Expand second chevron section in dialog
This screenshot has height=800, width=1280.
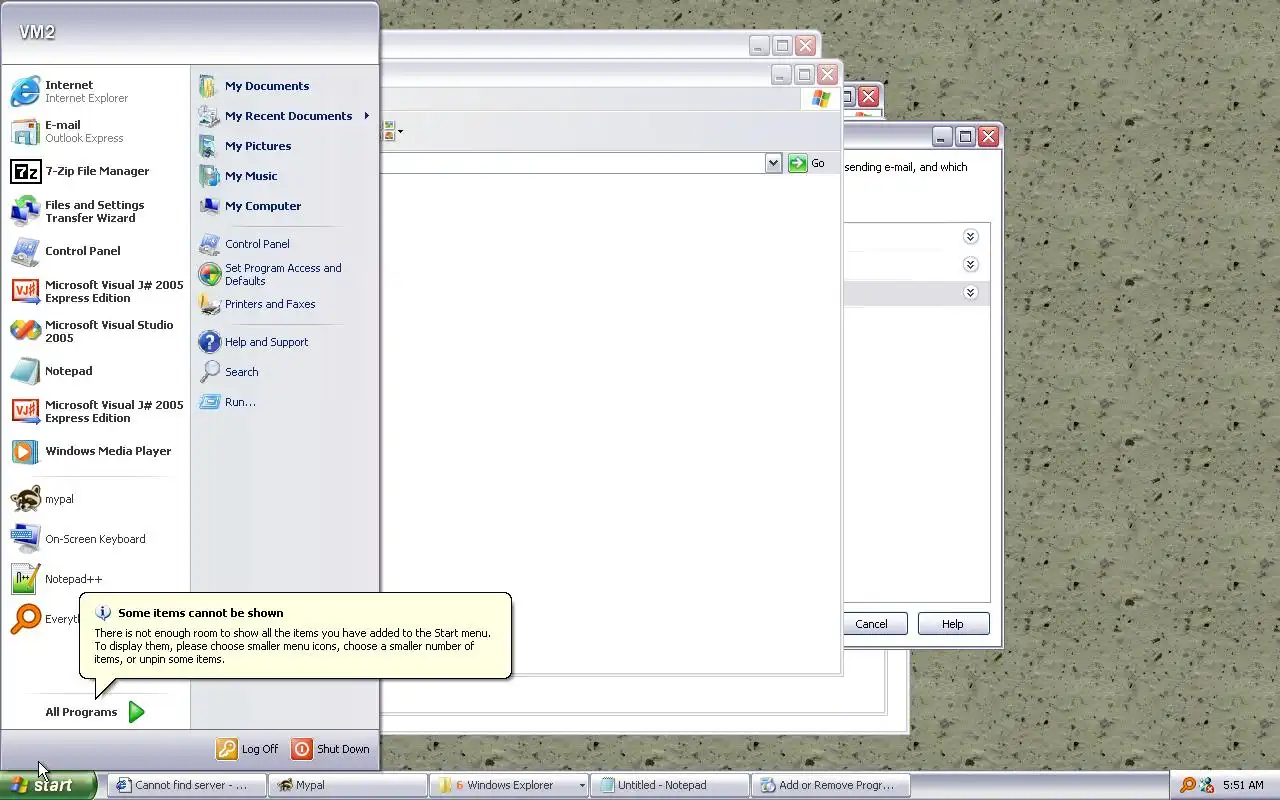[970, 265]
